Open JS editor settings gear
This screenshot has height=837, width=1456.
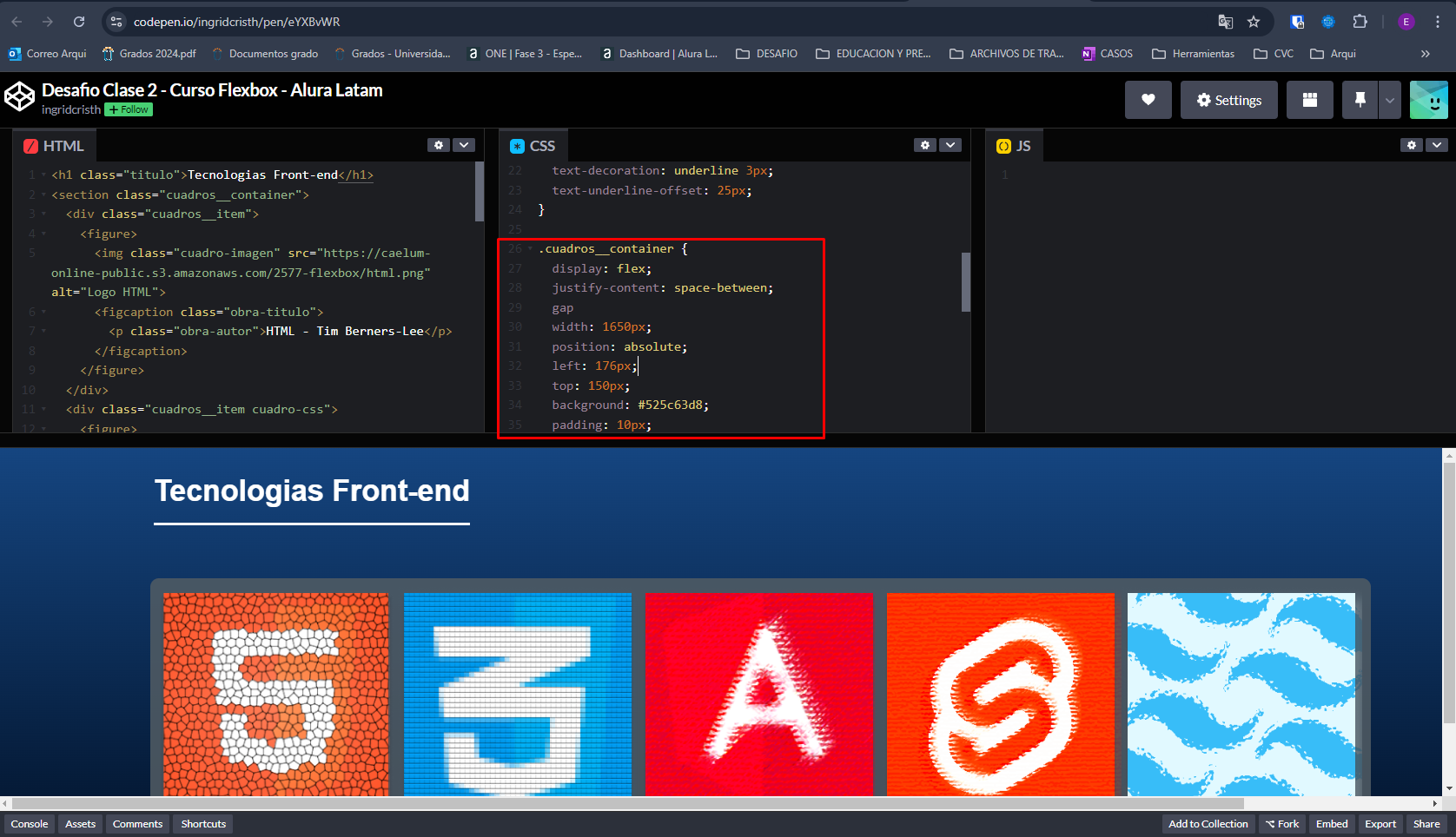[1412, 145]
